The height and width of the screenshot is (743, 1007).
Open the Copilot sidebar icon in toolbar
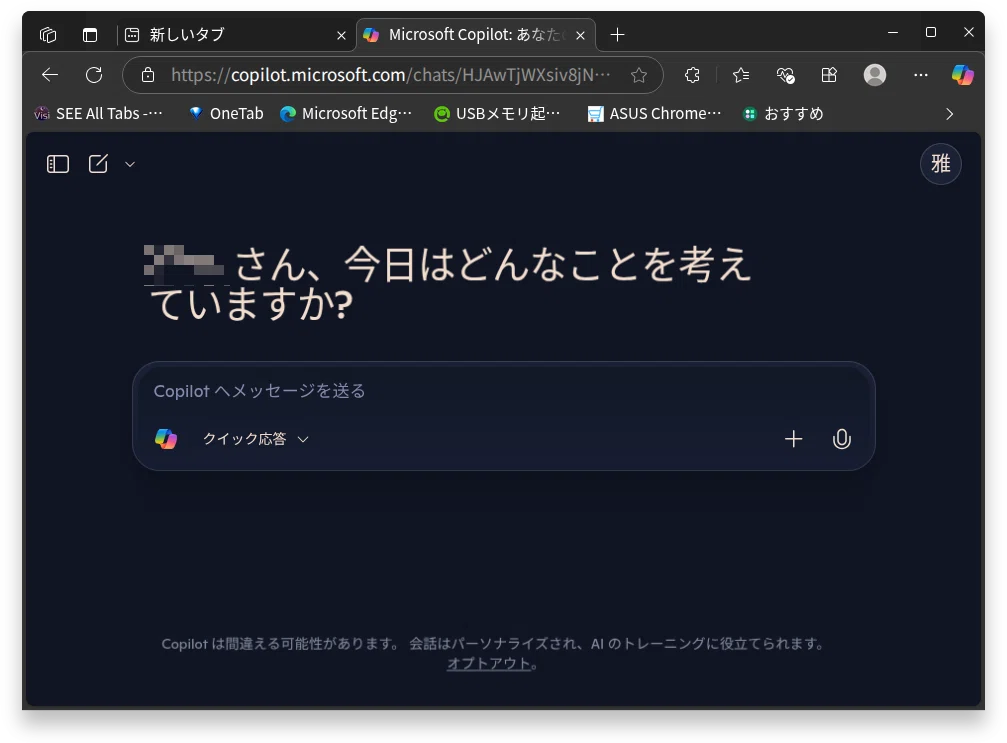[963, 75]
